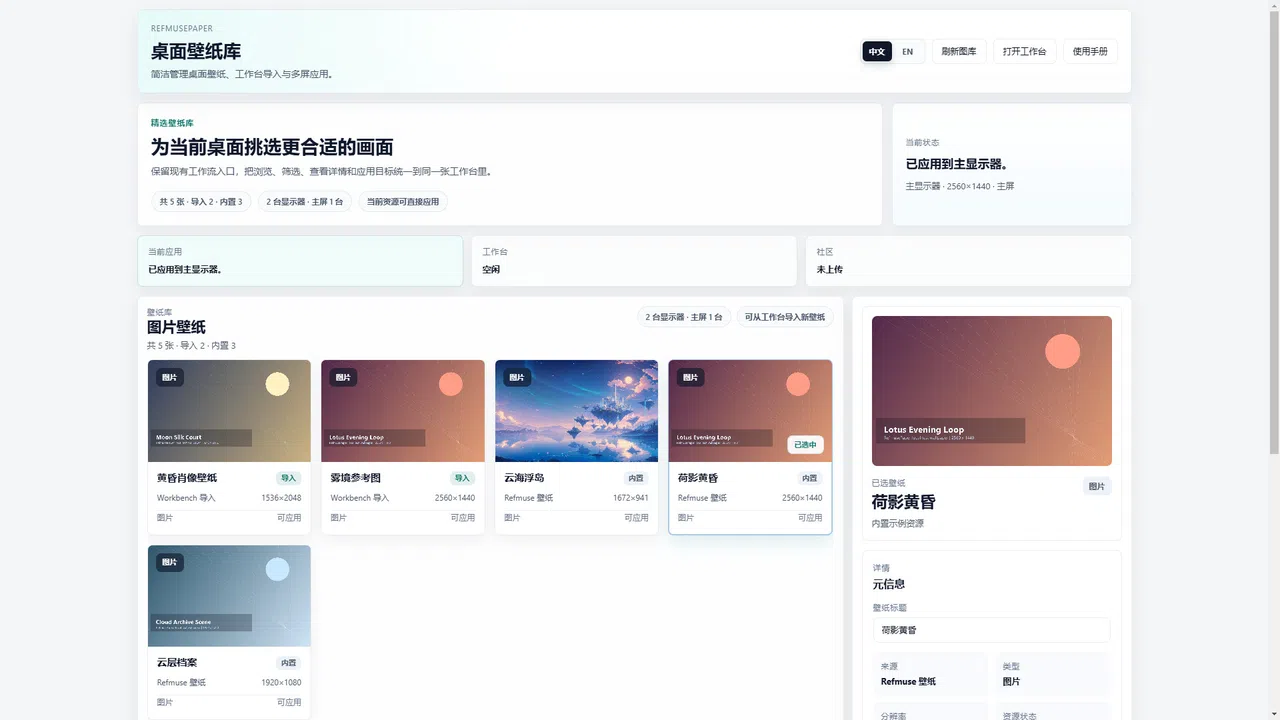This screenshot has width=1280, height=720.
Task: Switch language to EN
Action: 907,51
